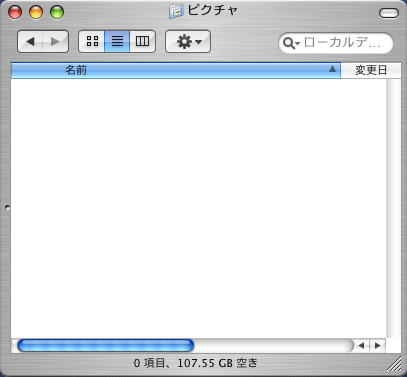The width and height of the screenshot is (407, 377).
Task: Click the ピクチャ folder icon in title bar
Action: (x=176, y=11)
